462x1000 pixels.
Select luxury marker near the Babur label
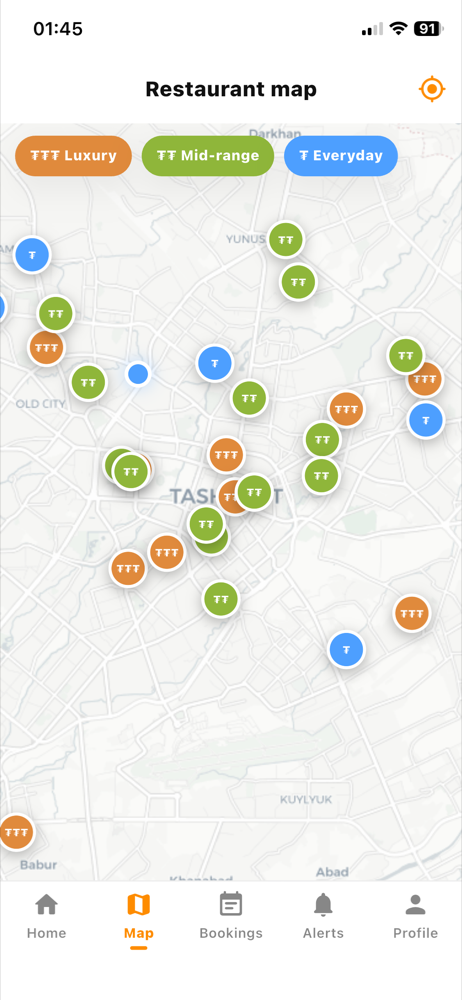15,832
